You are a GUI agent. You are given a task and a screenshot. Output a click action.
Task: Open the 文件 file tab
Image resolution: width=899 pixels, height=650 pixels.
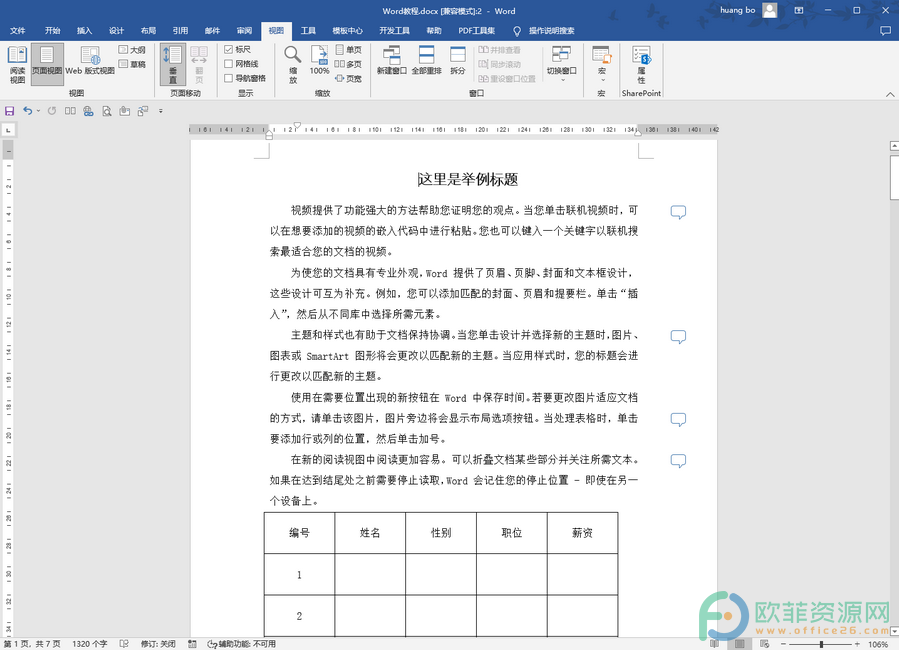pos(18,31)
